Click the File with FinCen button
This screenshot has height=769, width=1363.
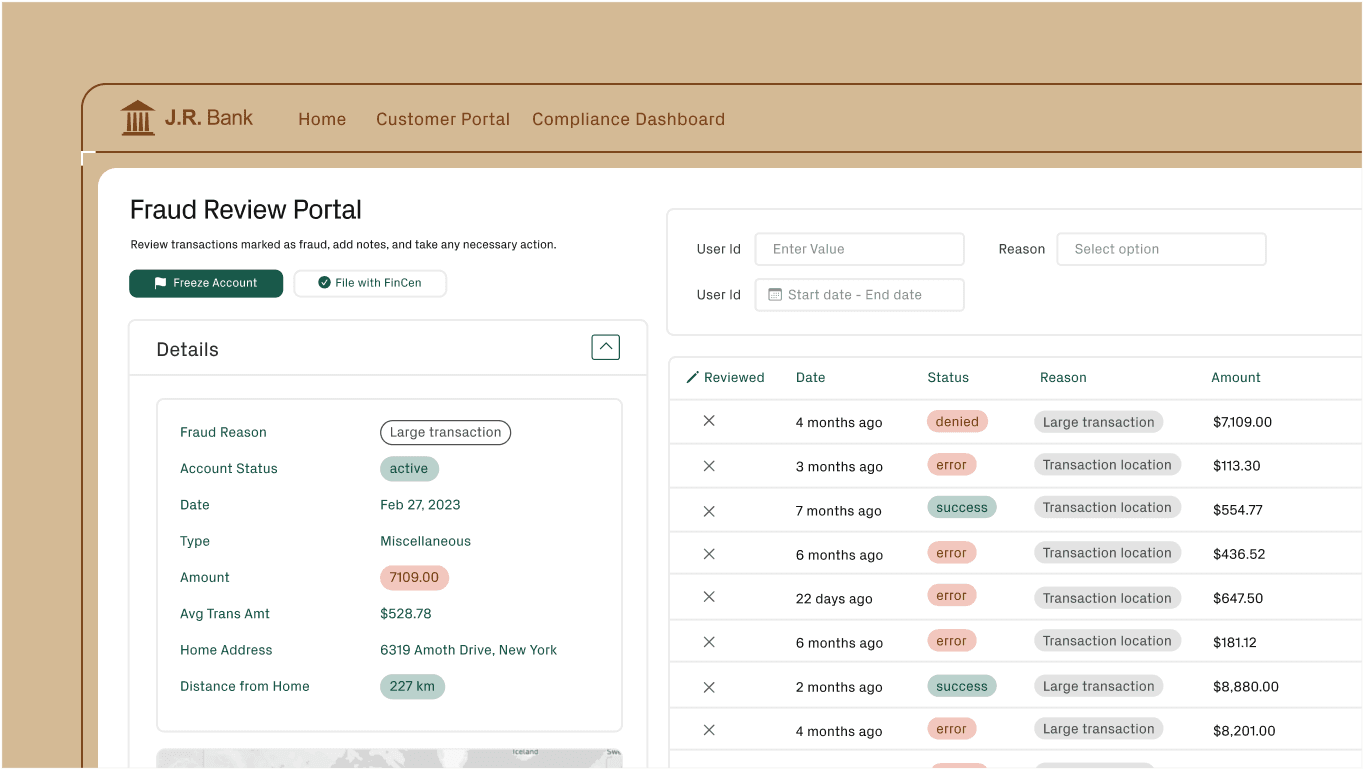pyautogui.click(x=370, y=282)
